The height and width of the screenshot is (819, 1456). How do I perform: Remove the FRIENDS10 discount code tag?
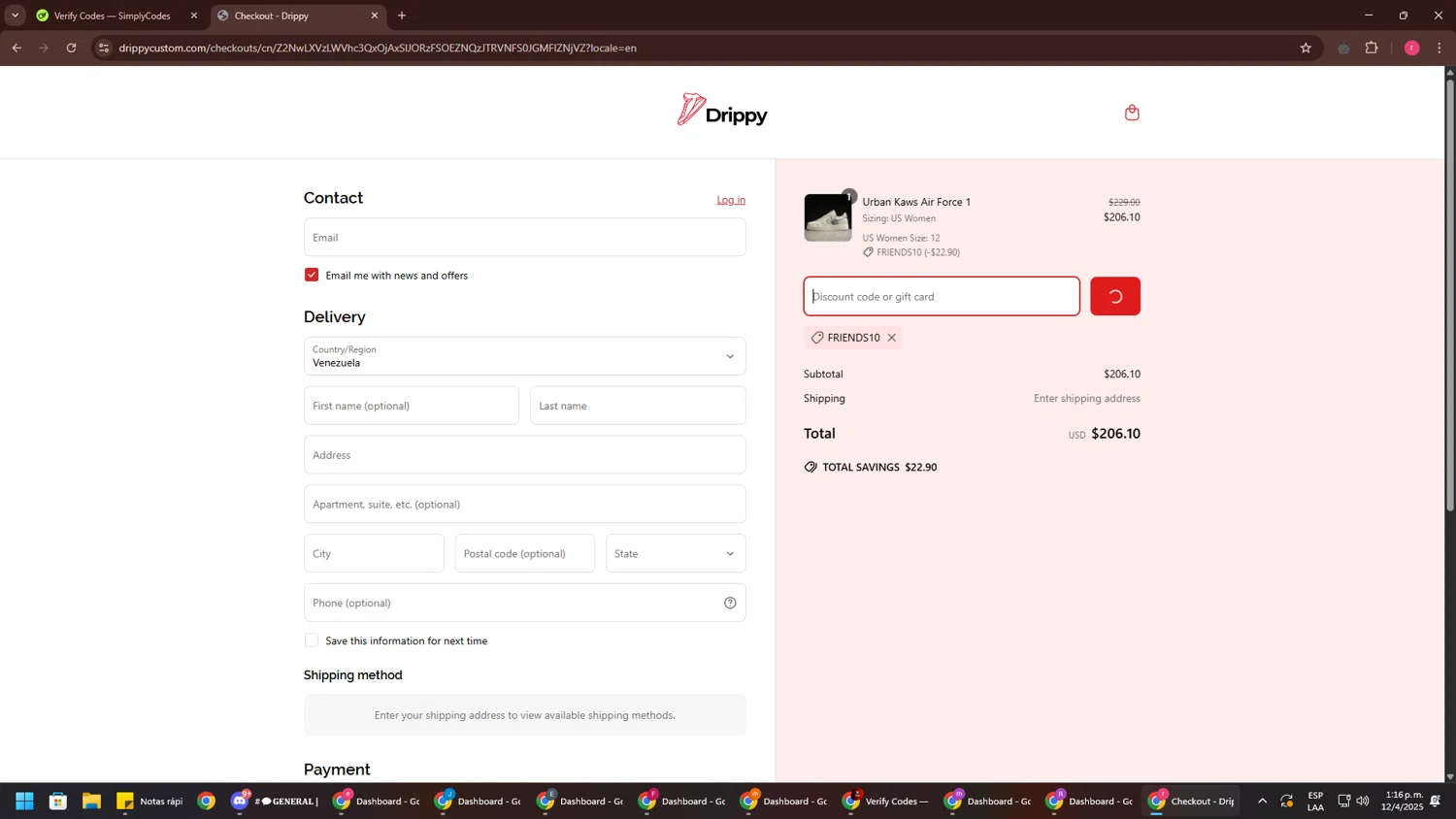click(891, 338)
